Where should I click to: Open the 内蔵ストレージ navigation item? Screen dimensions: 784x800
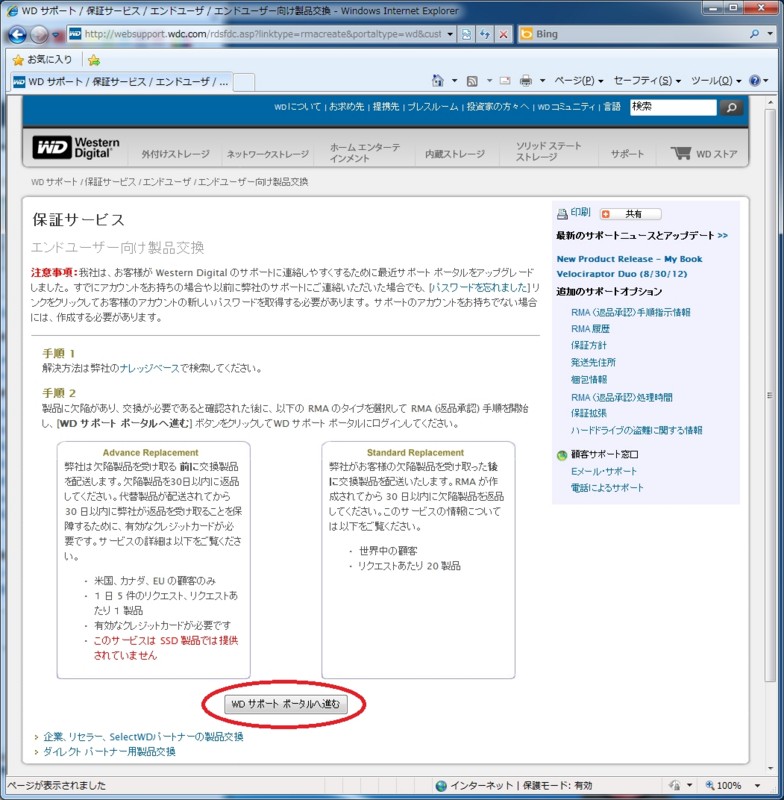455,154
